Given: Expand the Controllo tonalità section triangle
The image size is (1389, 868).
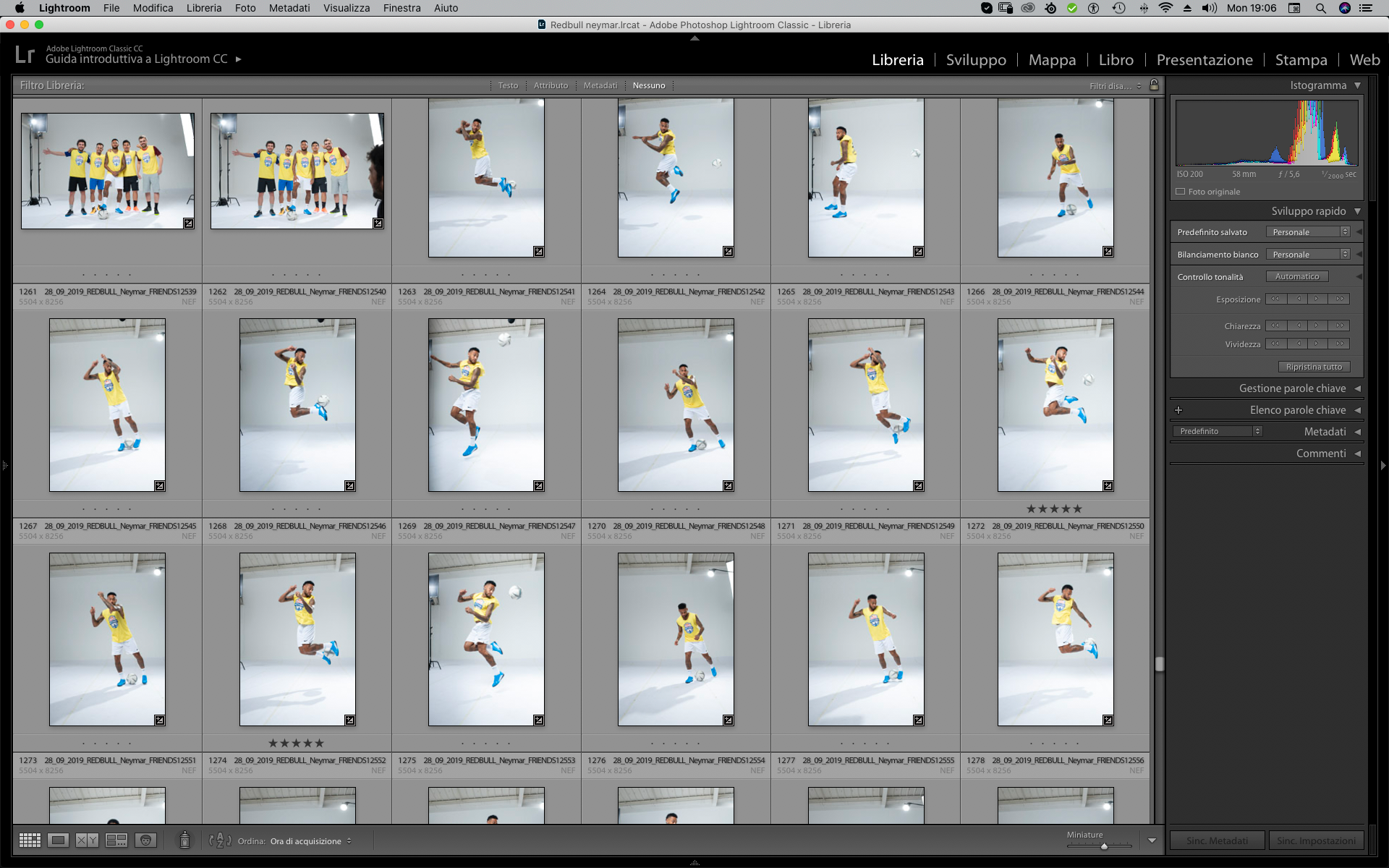Looking at the screenshot, I should click(x=1359, y=277).
